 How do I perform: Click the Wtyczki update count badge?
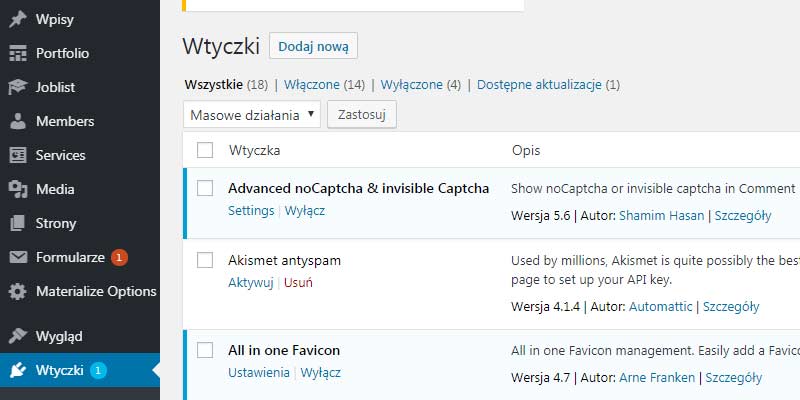click(x=98, y=370)
